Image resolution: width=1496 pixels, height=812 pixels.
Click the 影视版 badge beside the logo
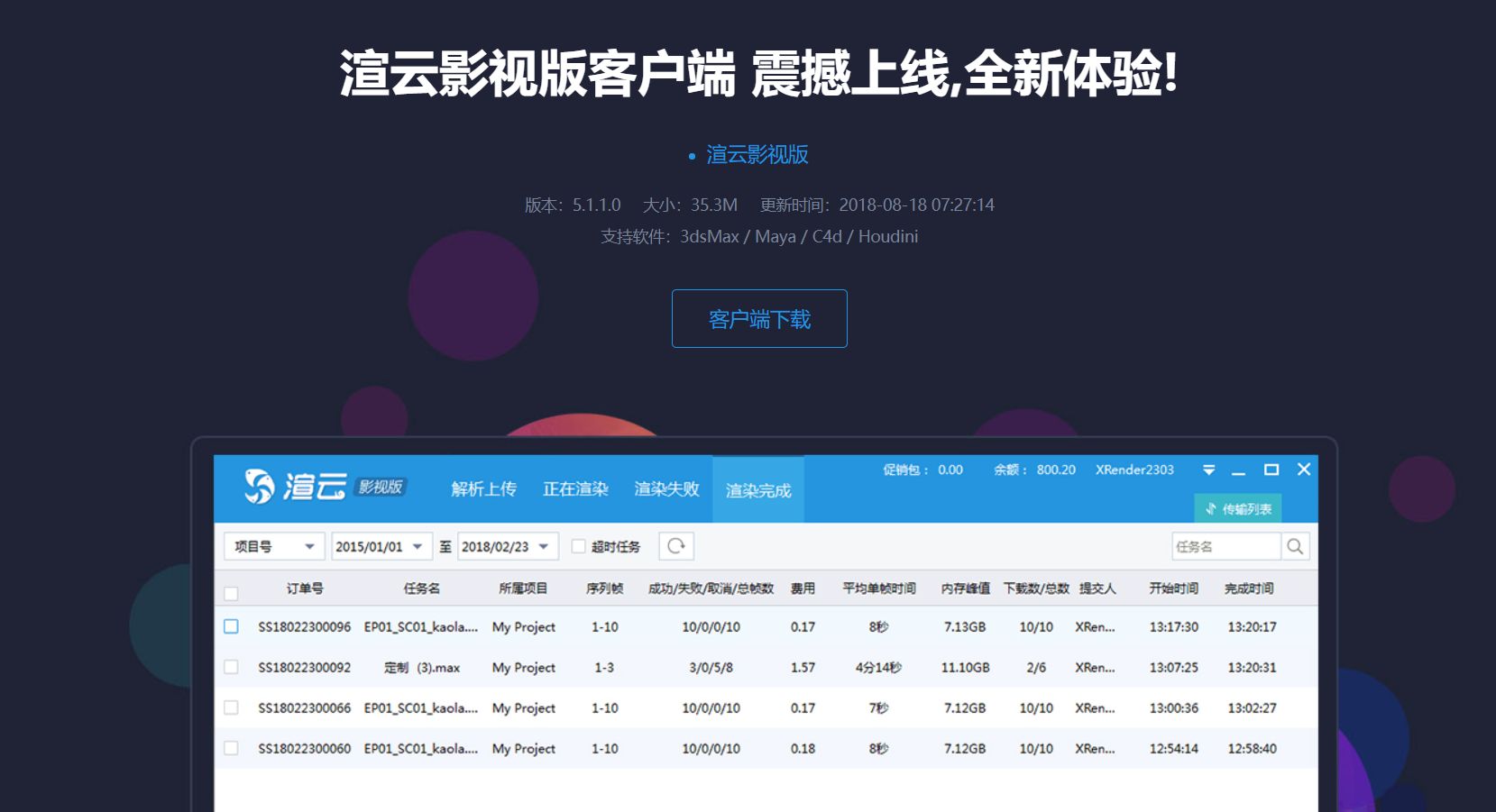[380, 487]
